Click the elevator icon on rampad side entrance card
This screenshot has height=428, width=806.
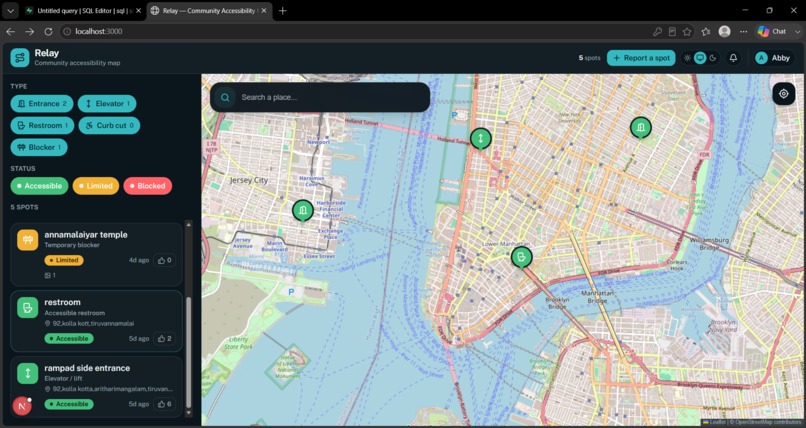pyautogui.click(x=28, y=374)
